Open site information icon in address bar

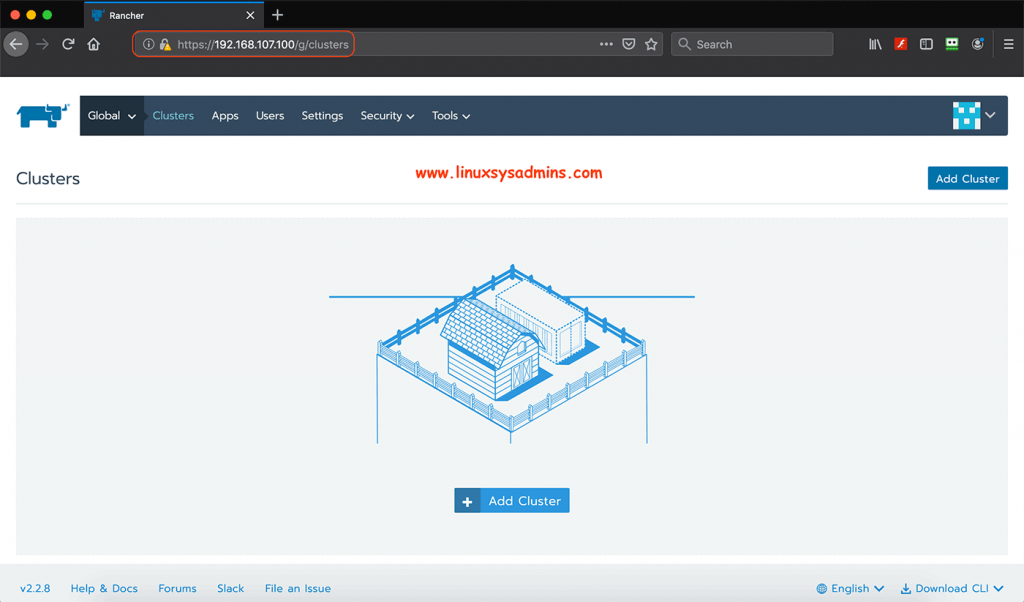pyautogui.click(x=149, y=44)
